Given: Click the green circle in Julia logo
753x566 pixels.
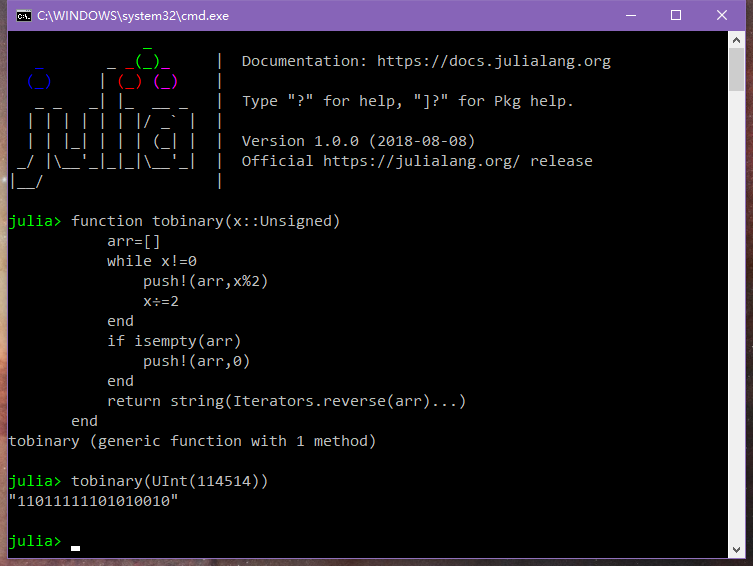Looking at the screenshot, I should point(147,61).
